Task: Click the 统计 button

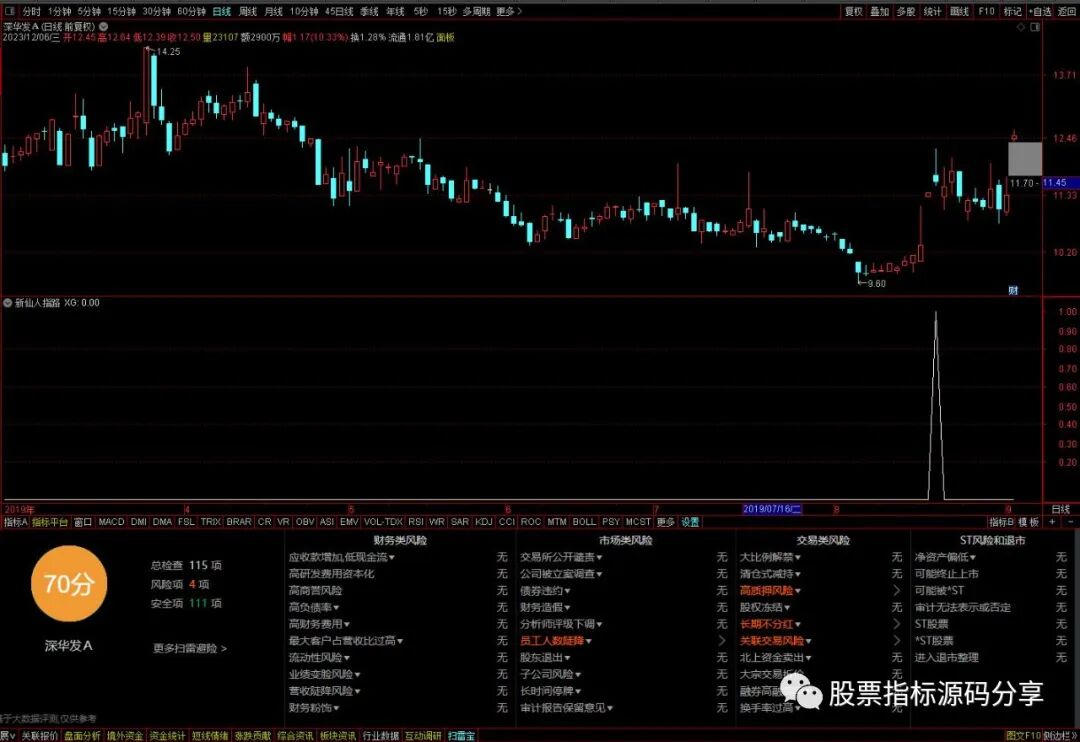Action: coord(932,12)
